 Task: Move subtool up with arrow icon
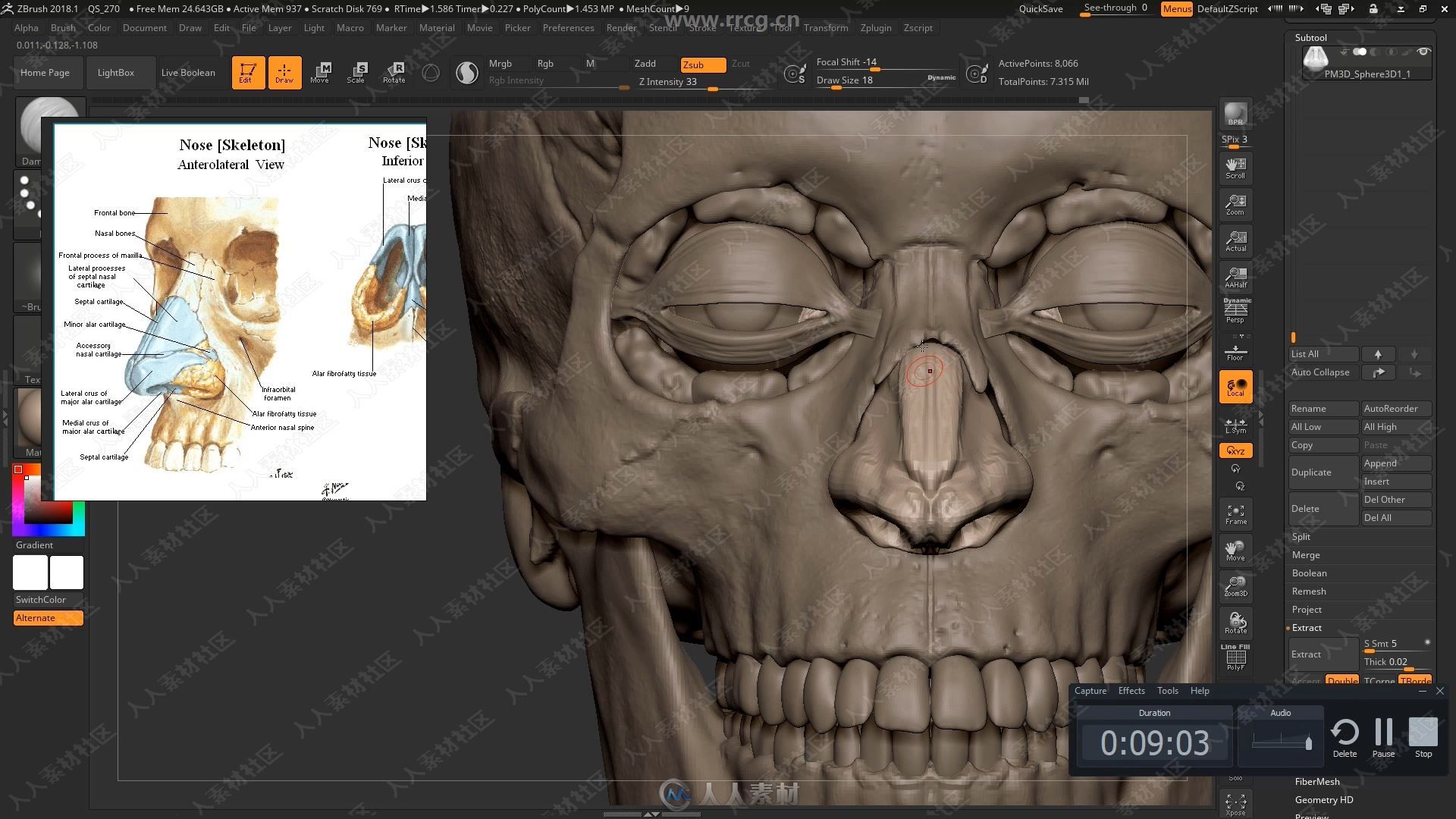[1378, 354]
